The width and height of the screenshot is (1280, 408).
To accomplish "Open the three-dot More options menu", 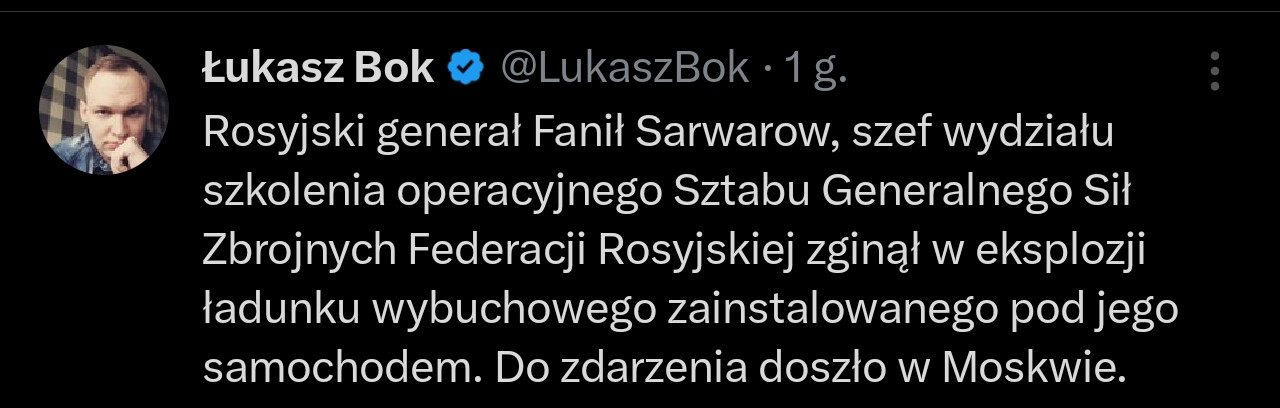I will point(1215,71).
